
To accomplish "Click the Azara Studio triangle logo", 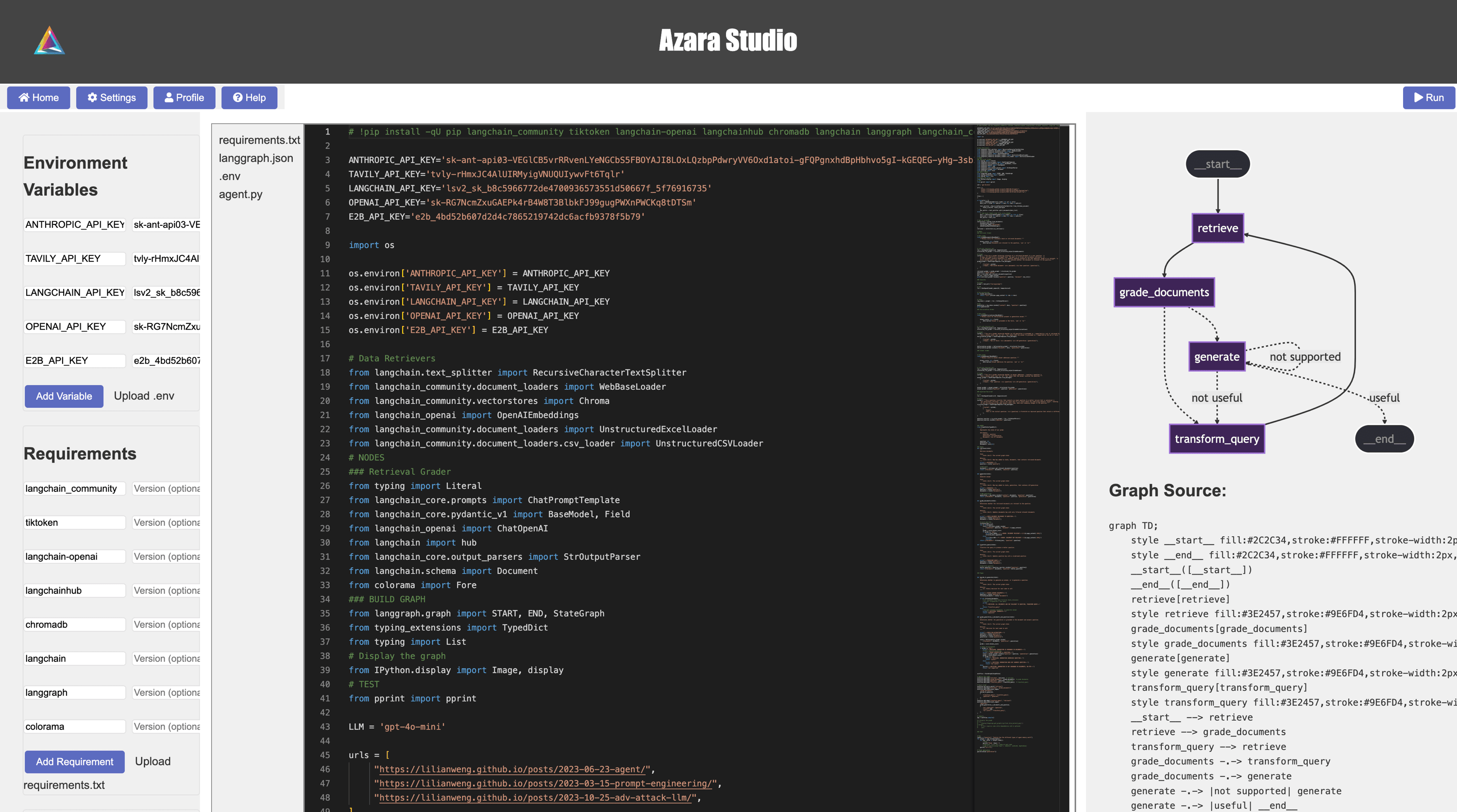I will (49, 41).
